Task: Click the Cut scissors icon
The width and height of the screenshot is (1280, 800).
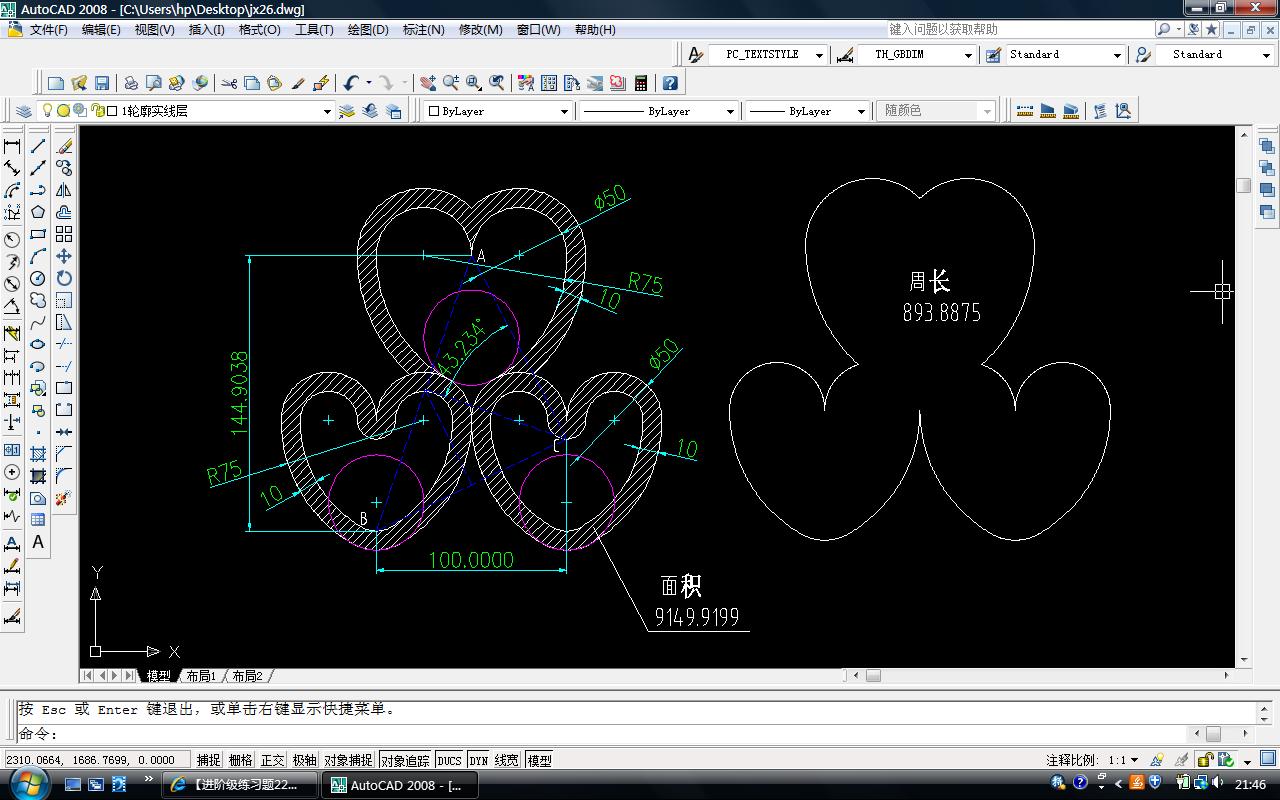Action: [229, 83]
